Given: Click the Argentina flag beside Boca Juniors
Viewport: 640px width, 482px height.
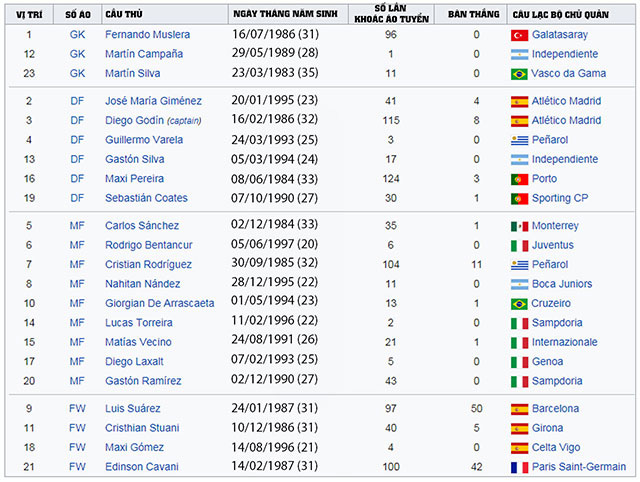Looking at the screenshot, I should point(519,284).
